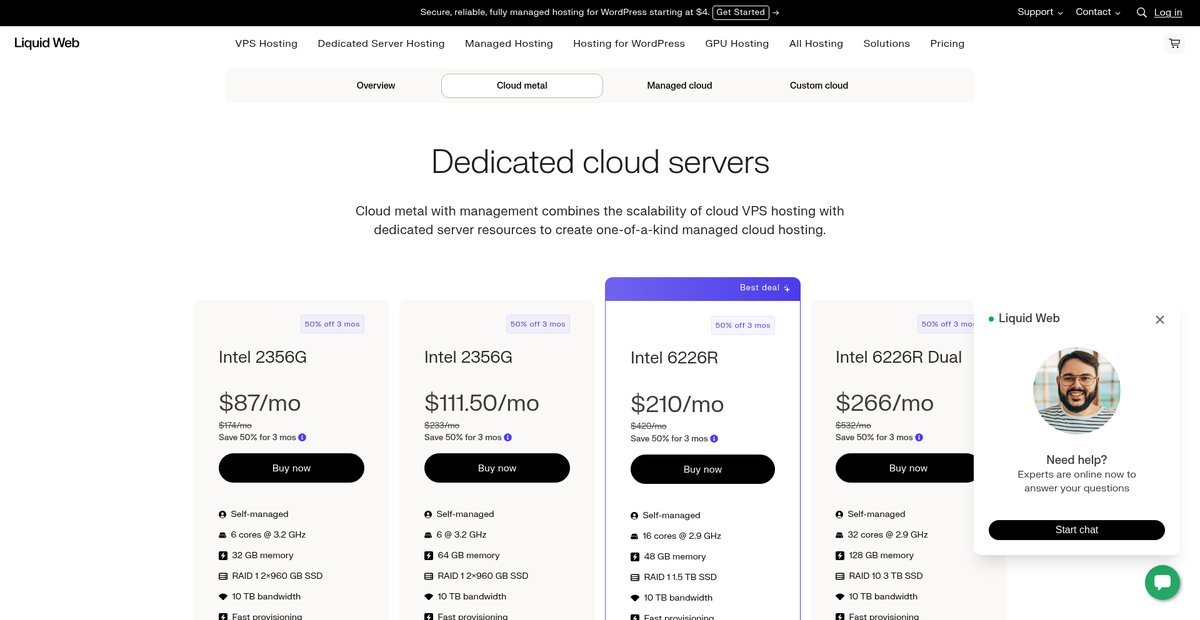Screen dimensions: 1200x620
Task: Click info icon under $111.50/mo savings text
Action: (508, 437)
